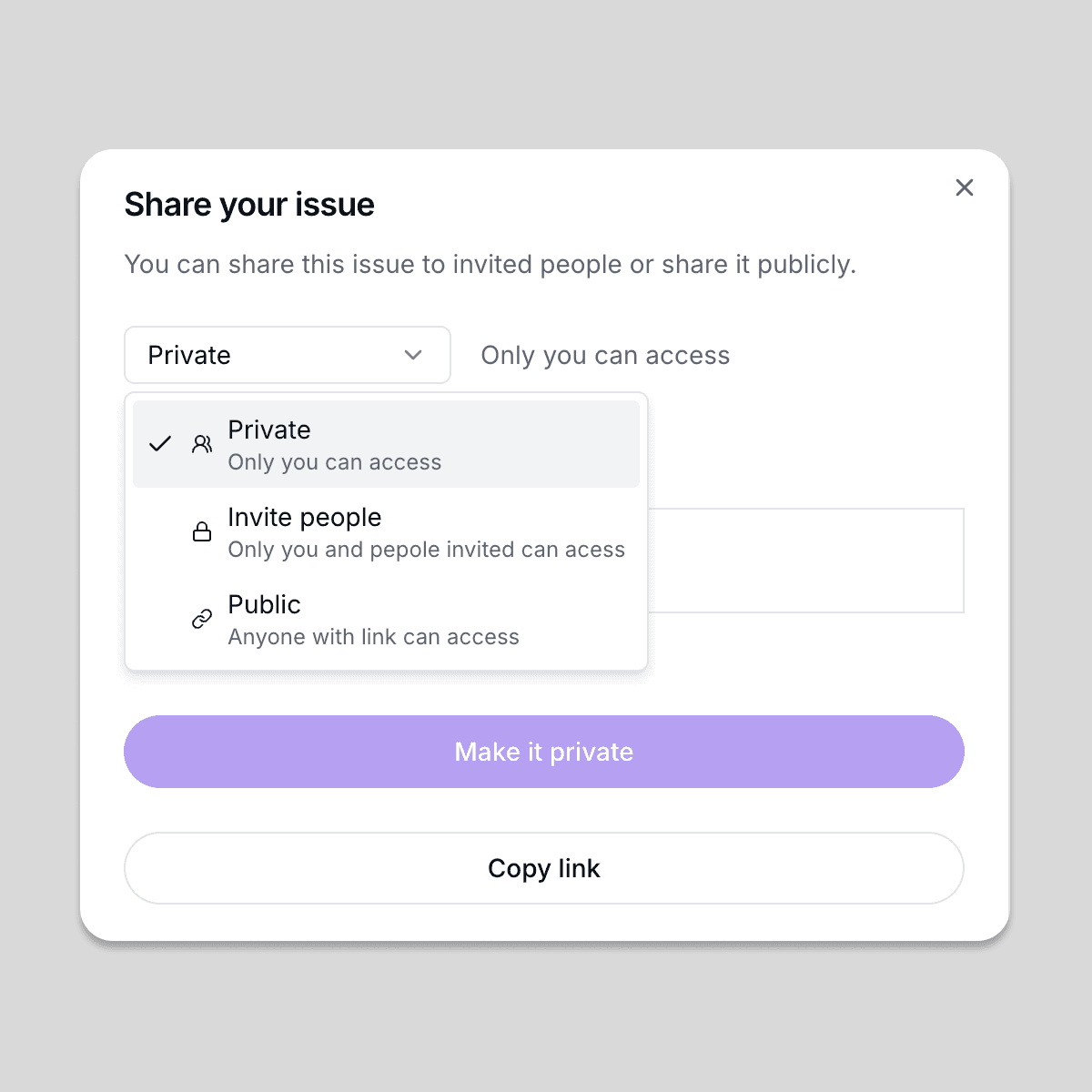Collapse the Private access level combo box
This screenshot has height=1092, width=1092.
pos(287,355)
